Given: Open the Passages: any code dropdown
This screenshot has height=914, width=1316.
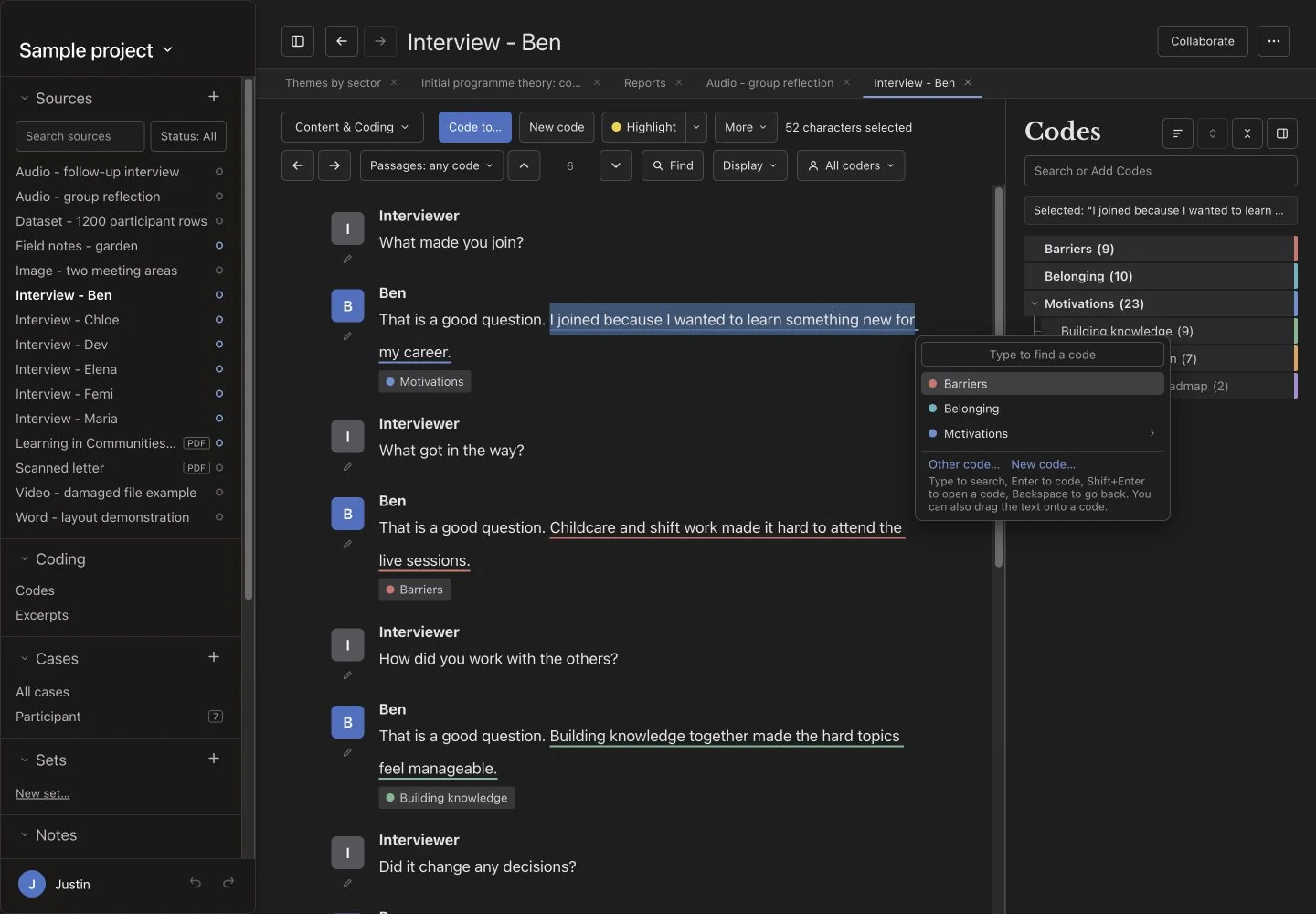Looking at the screenshot, I should tap(431, 165).
